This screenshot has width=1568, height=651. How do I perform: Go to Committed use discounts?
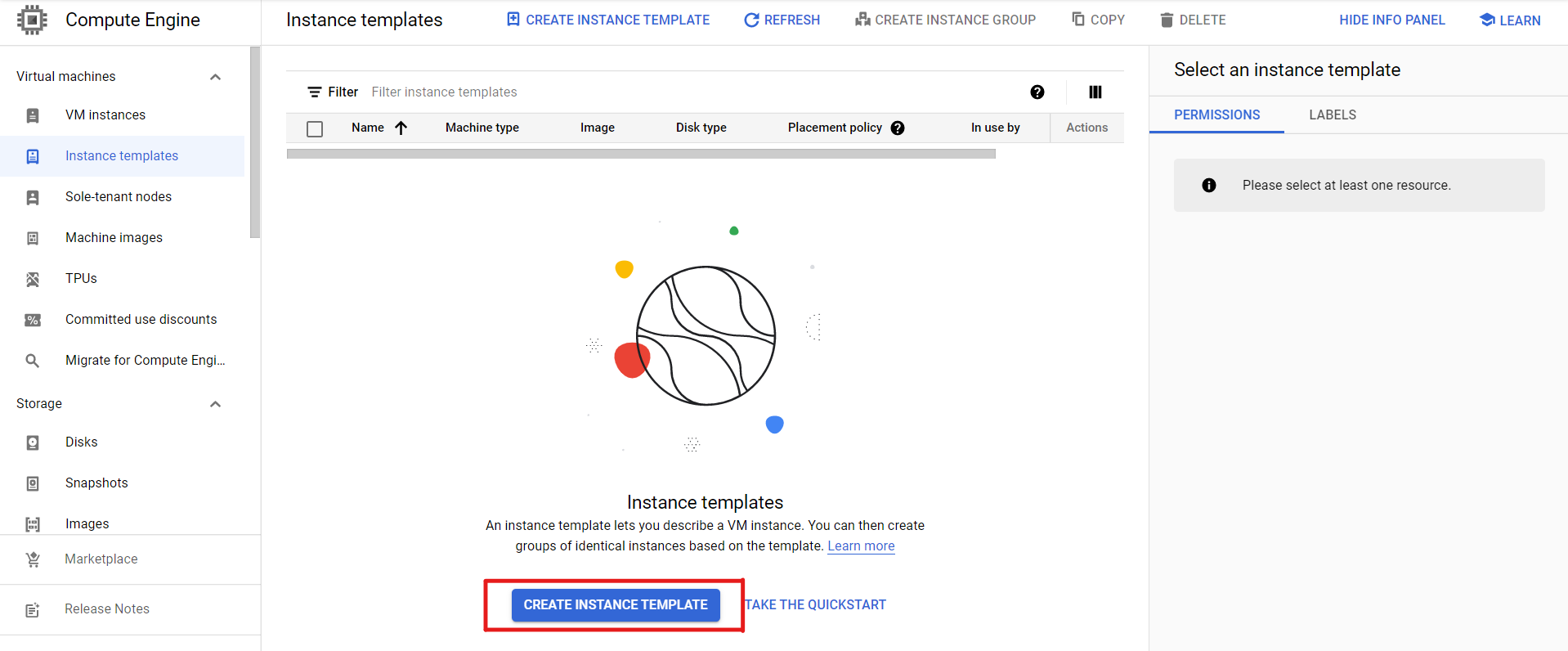coord(141,320)
